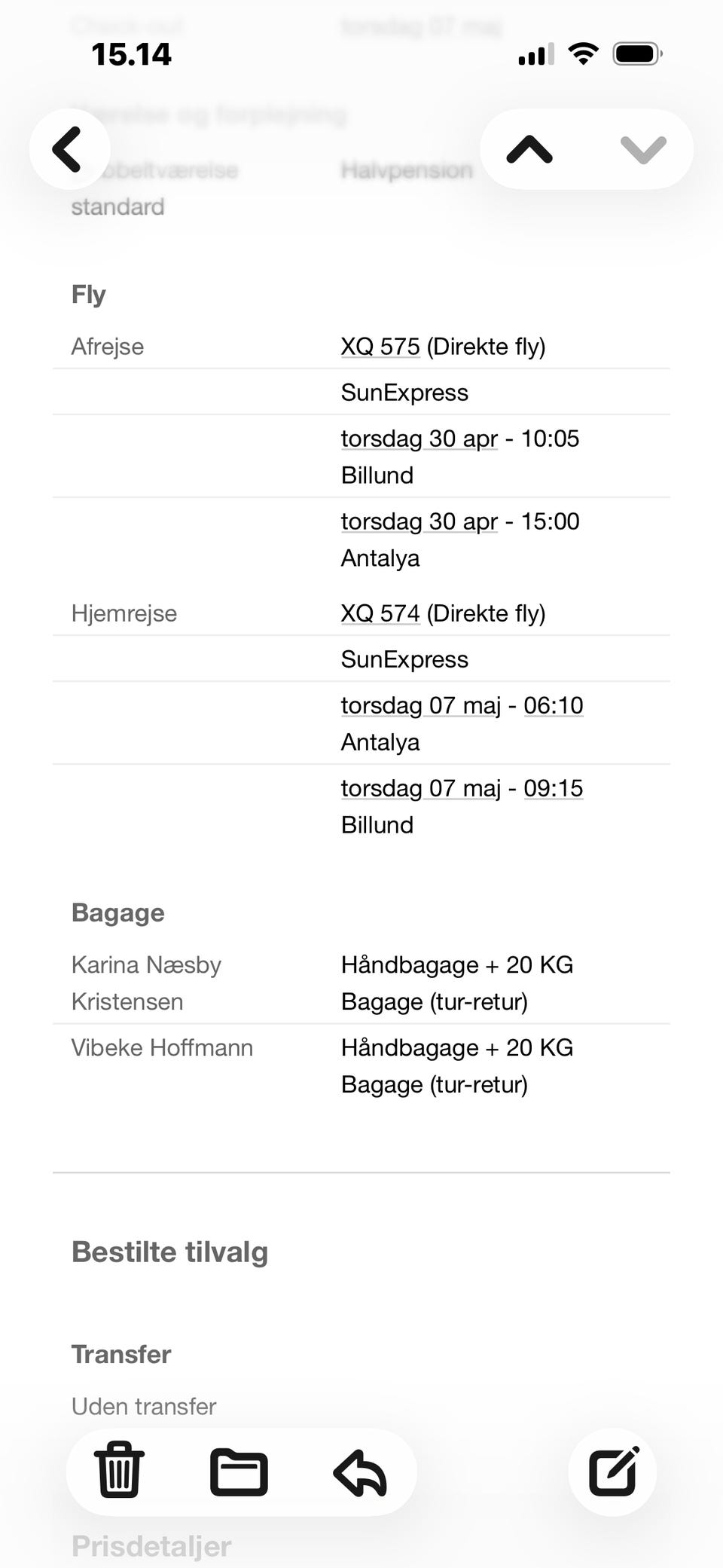The width and height of the screenshot is (723, 1568).
Task: Tap the Prisdetaljer section heading
Action: (151, 1546)
